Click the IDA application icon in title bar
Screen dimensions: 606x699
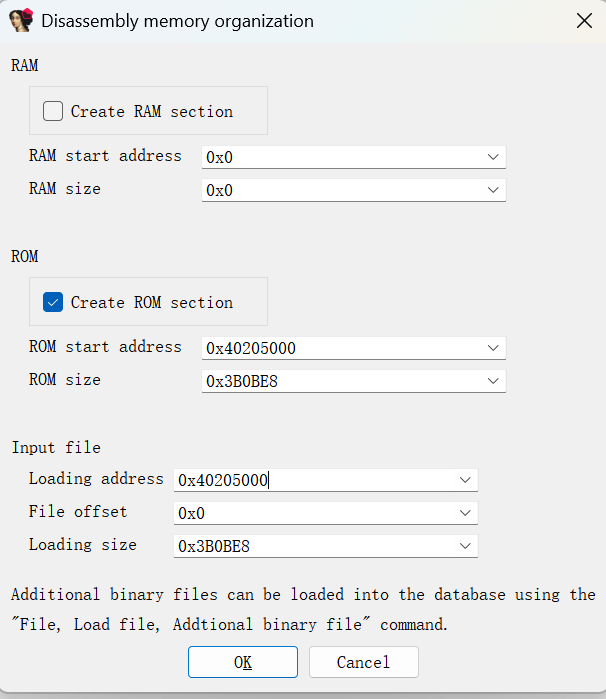tap(22, 20)
